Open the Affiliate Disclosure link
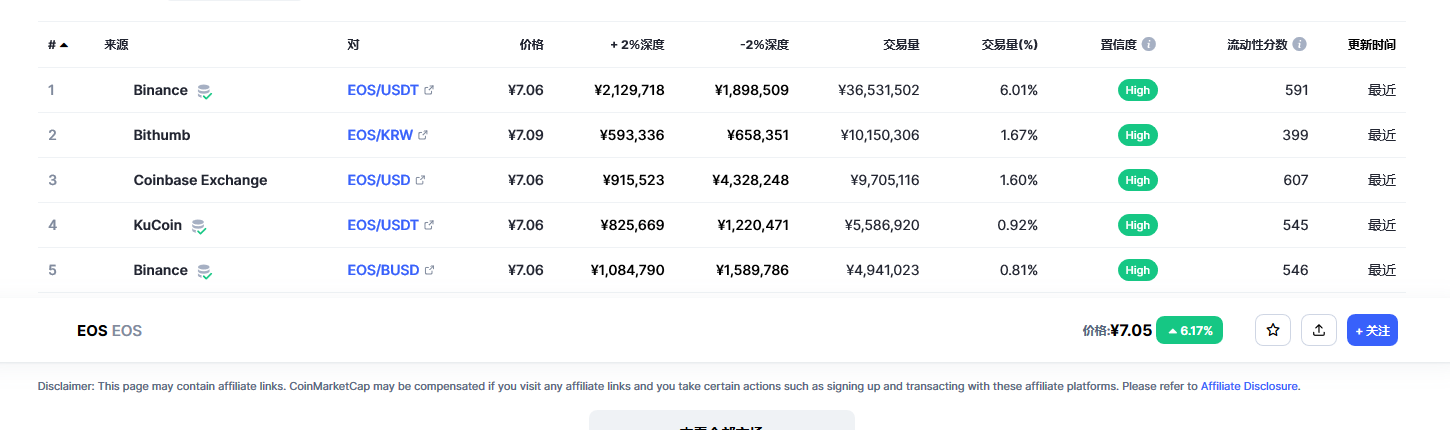Image resolution: width=1450 pixels, height=430 pixels. 1249,385
